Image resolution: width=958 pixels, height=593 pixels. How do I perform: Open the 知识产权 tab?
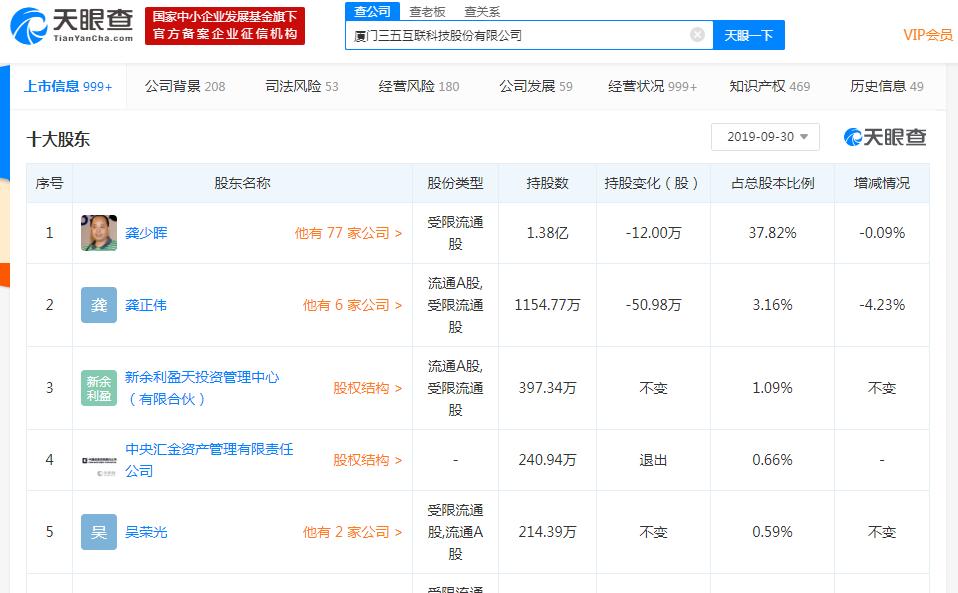pos(770,86)
